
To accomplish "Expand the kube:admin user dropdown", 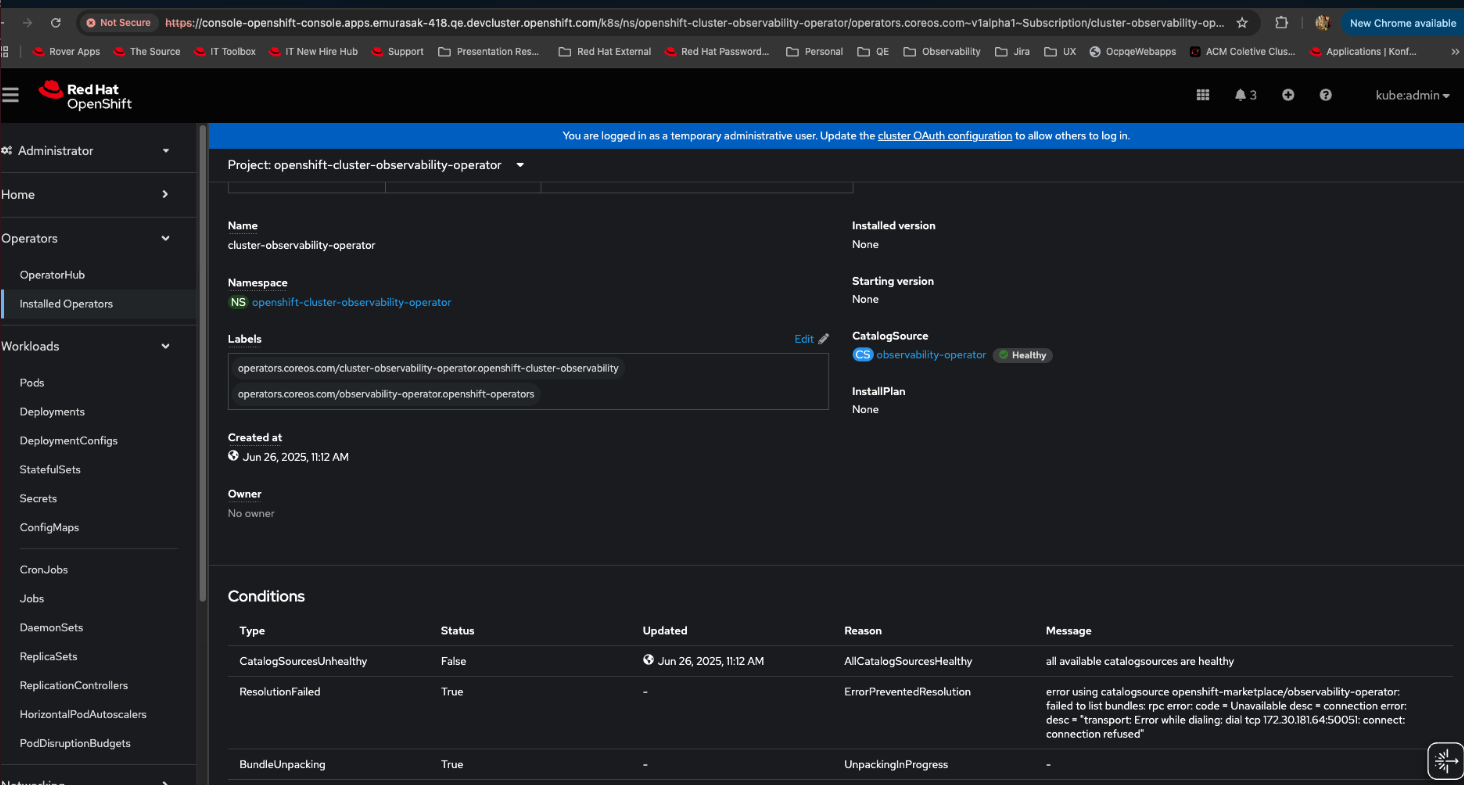I will click(x=1412, y=95).
